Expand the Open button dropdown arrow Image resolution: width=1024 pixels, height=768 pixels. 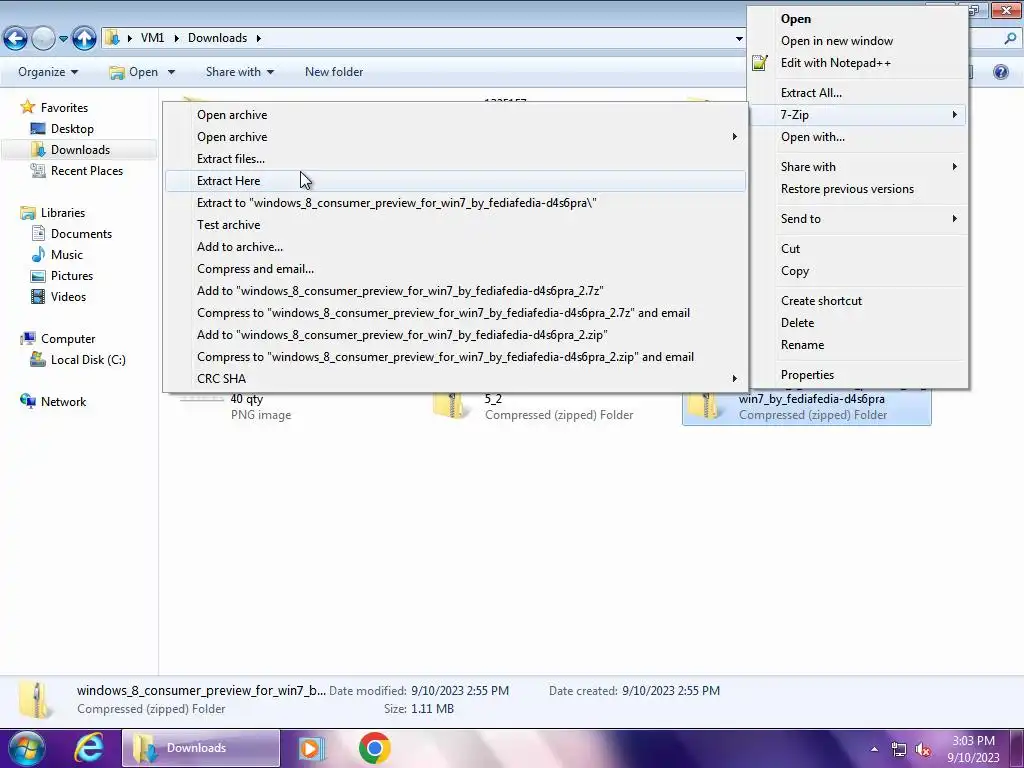(x=171, y=72)
